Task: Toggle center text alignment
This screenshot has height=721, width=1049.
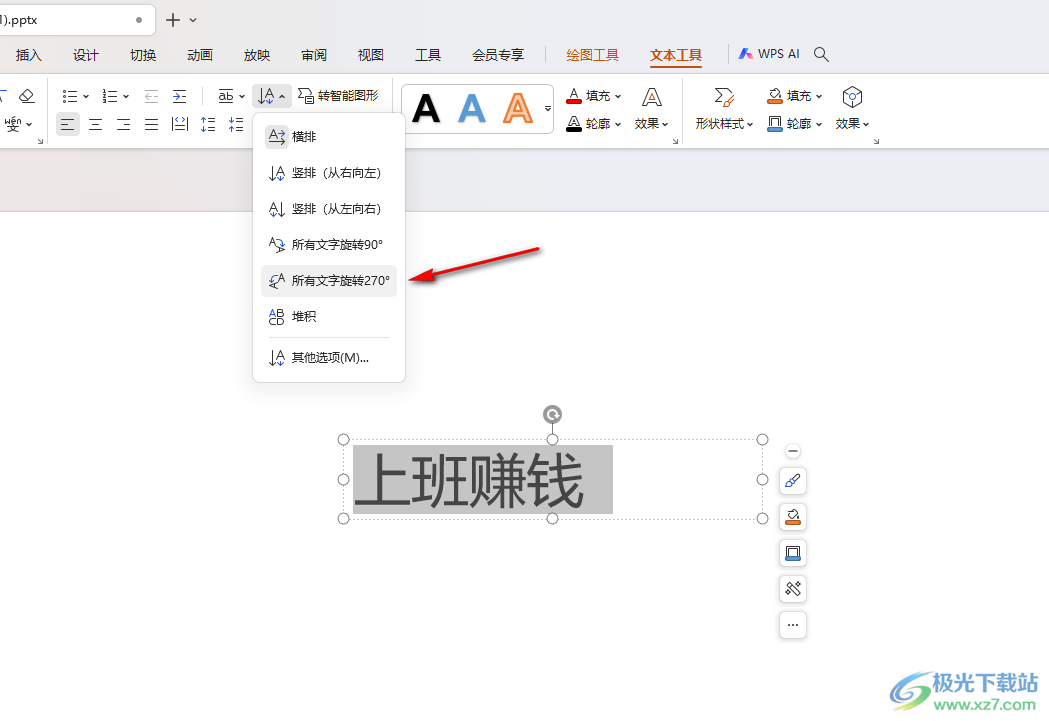Action: (x=96, y=124)
